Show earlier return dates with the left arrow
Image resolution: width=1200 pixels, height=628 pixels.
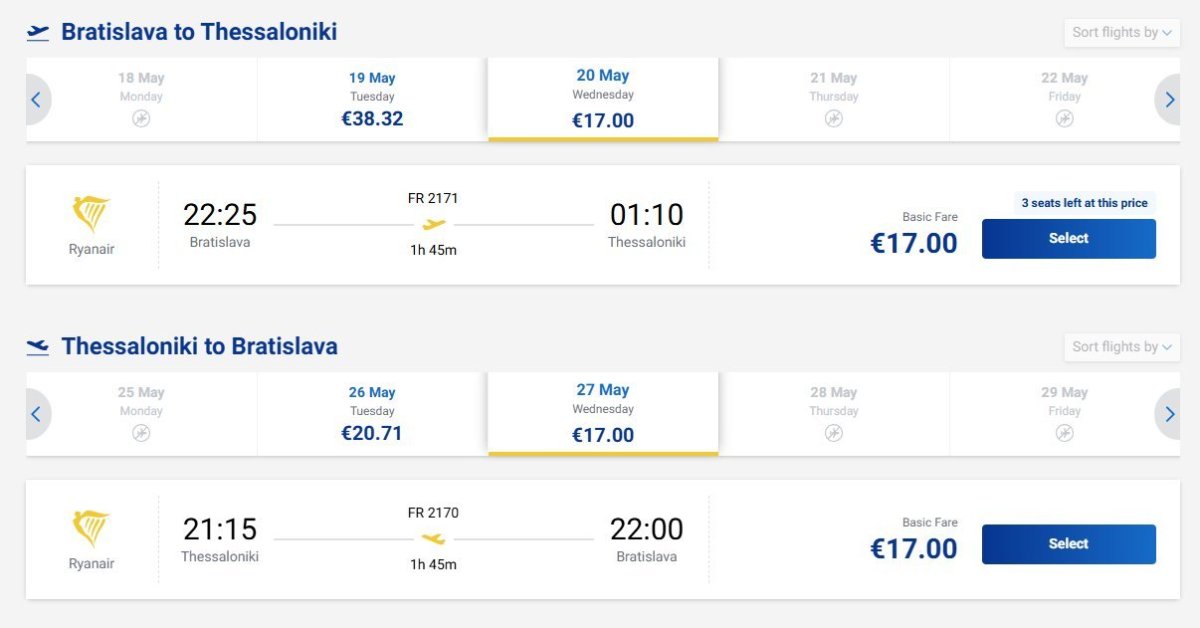pos(37,414)
